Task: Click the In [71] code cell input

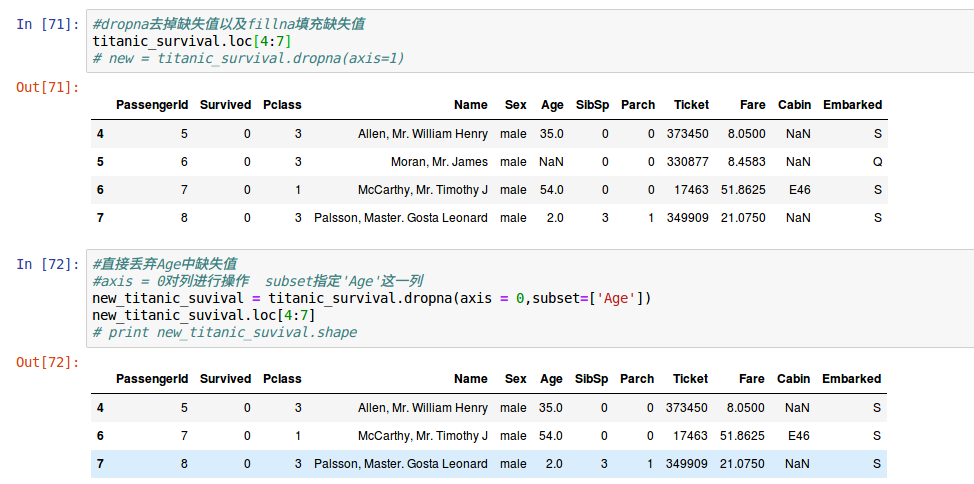Action: 530,42
